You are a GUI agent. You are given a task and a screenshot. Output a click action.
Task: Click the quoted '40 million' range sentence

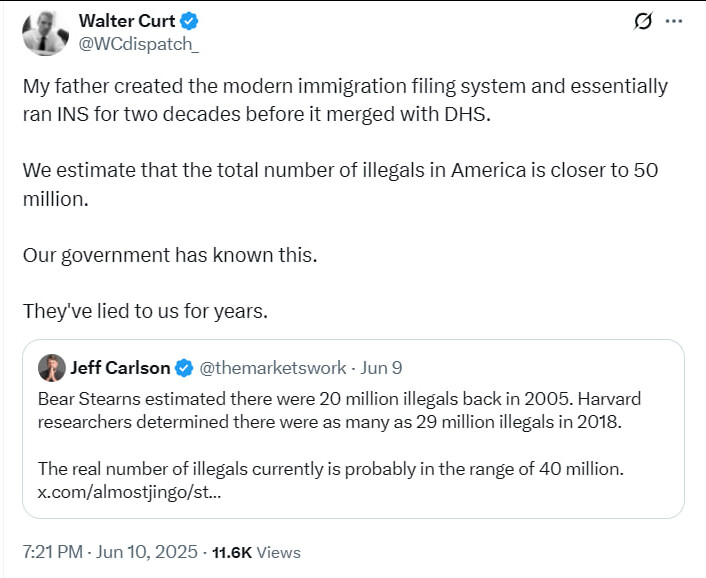coord(330,469)
